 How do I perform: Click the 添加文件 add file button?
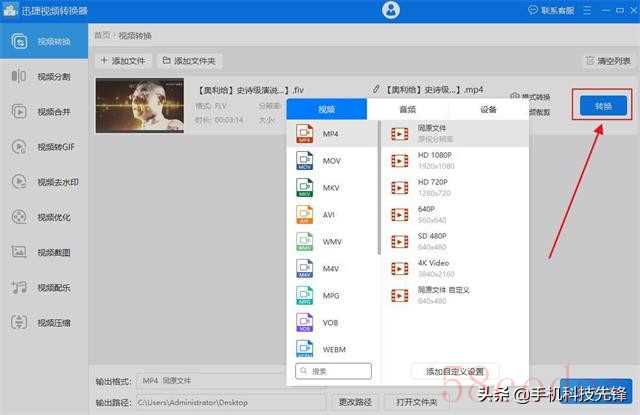click(x=123, y=61)
